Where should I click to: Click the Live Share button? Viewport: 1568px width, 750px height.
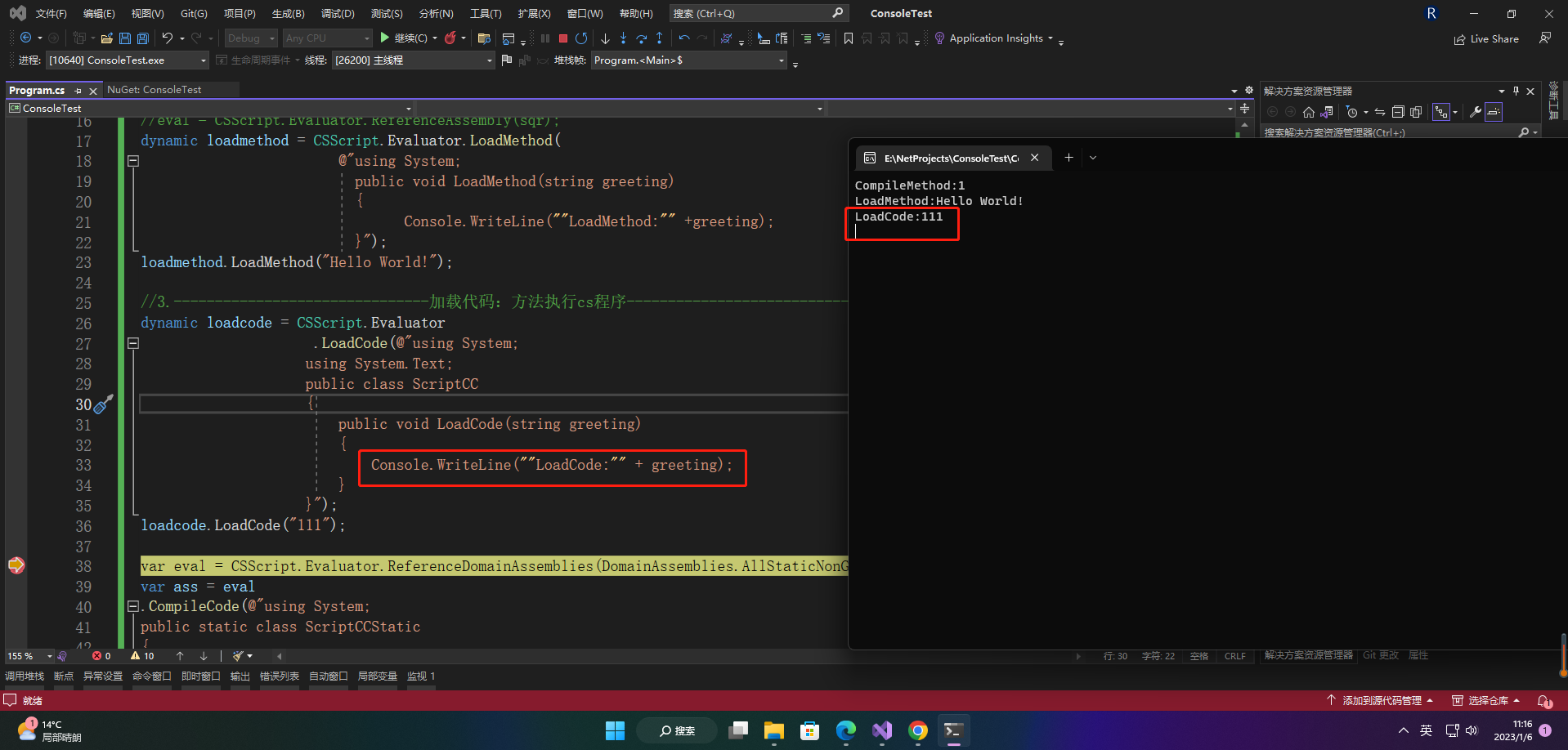pyautogui.click(x=1486, y=38)
